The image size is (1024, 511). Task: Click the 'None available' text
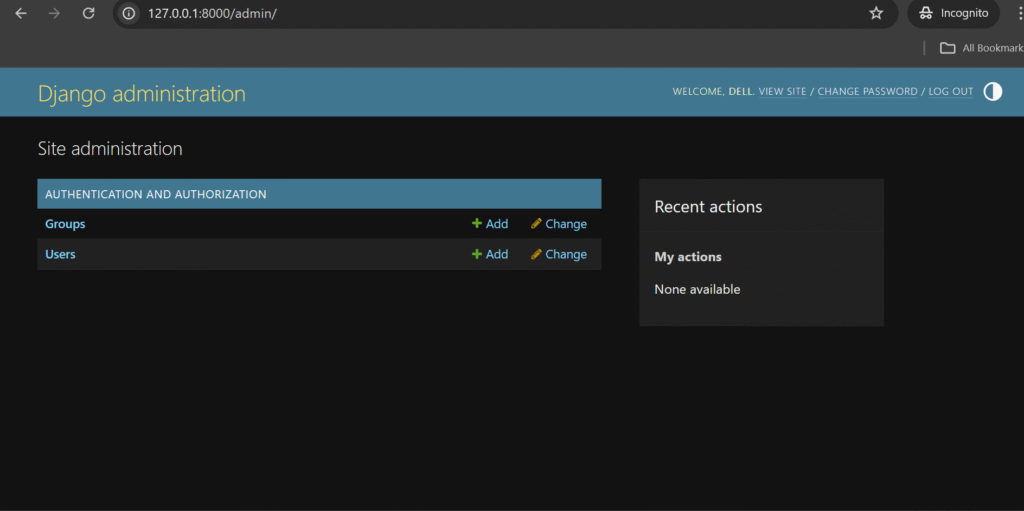697,289
